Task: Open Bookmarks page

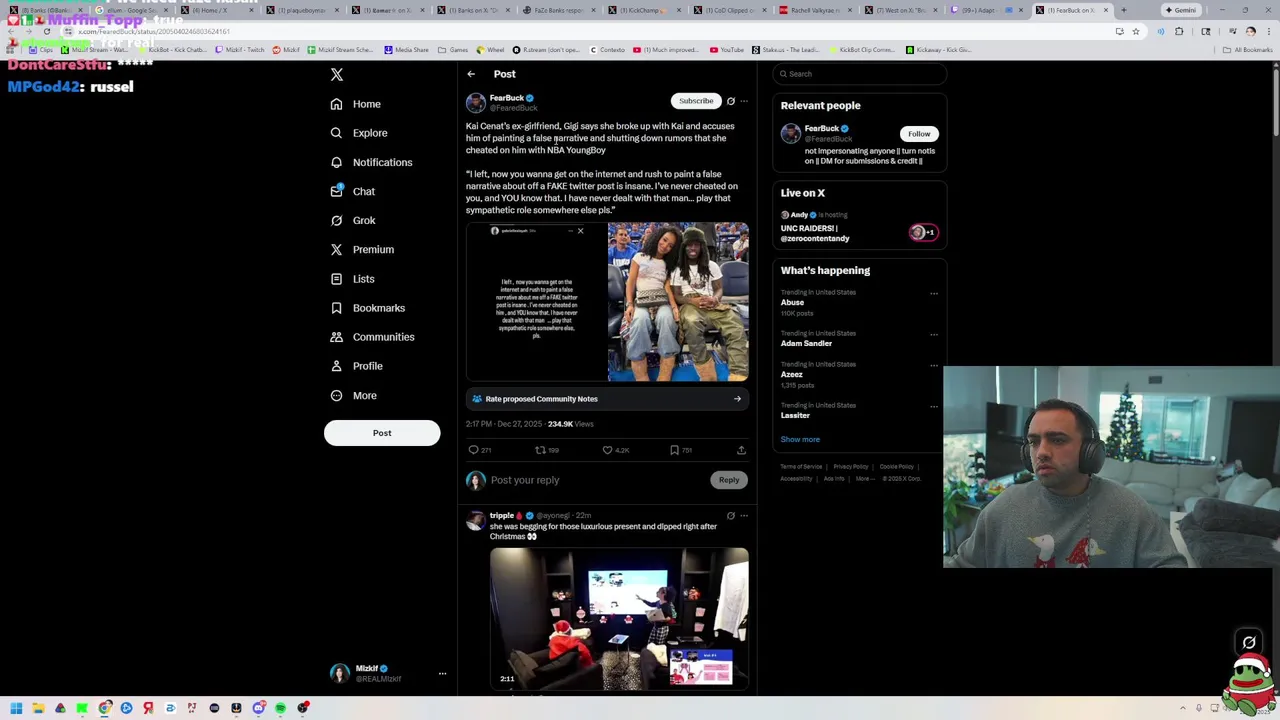Action: pos(367,308)
